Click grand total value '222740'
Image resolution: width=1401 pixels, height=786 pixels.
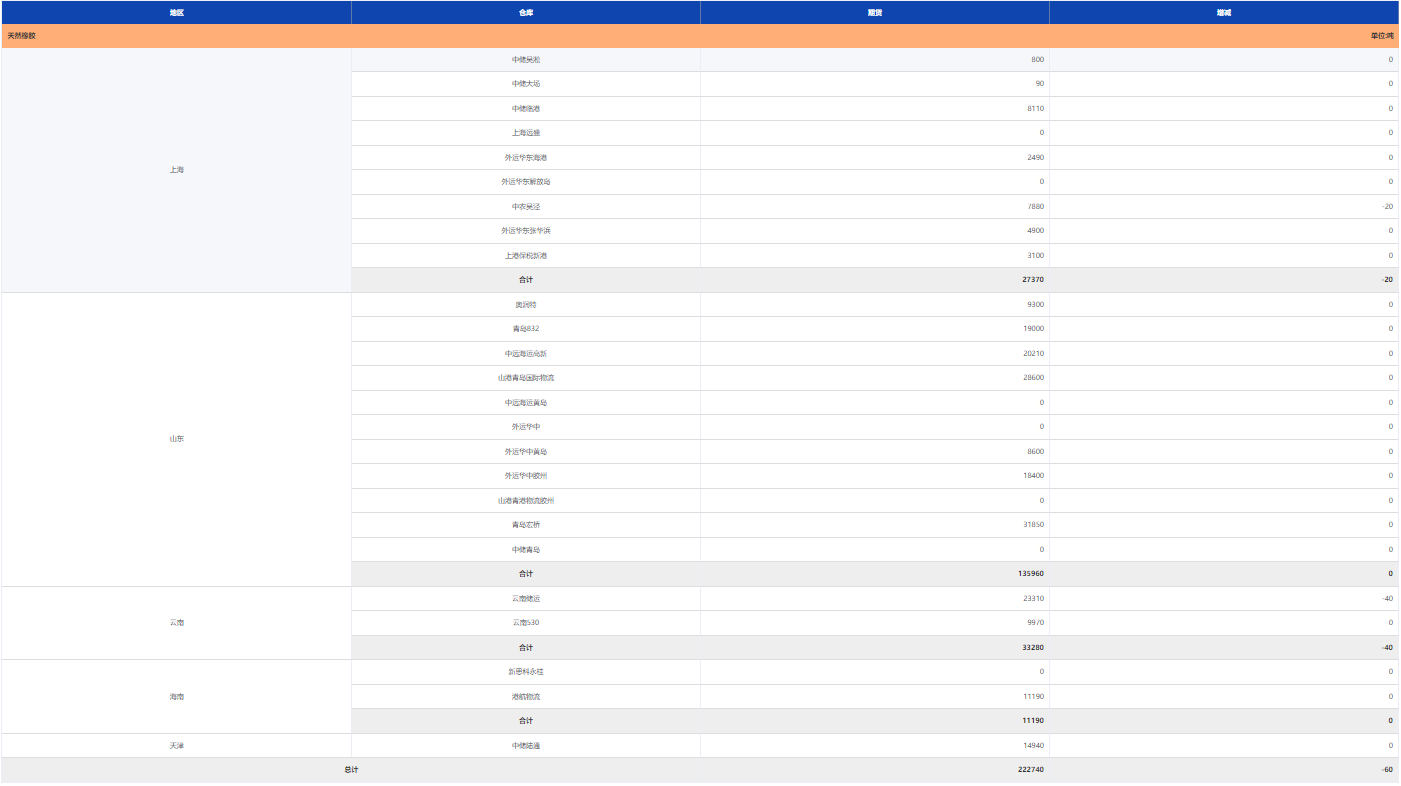pyautogui.click(x=1031, y=770)
